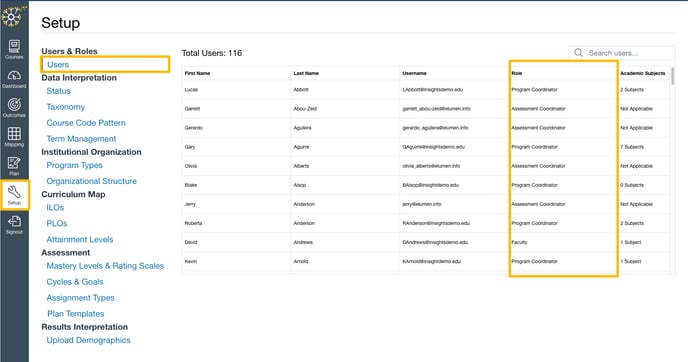Click first name Garrett cell
688x362 pixels.
(x=192, y=108)
